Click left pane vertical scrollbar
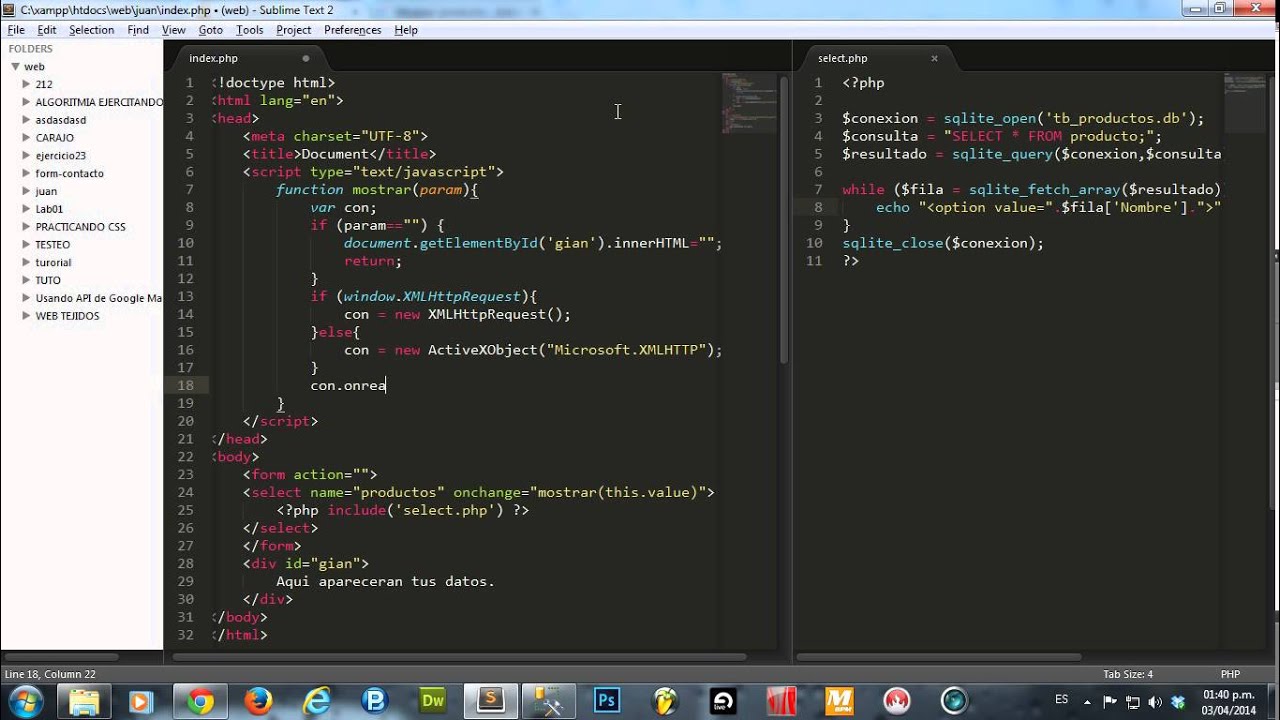 pyautogui.click(x=784, y=220)
